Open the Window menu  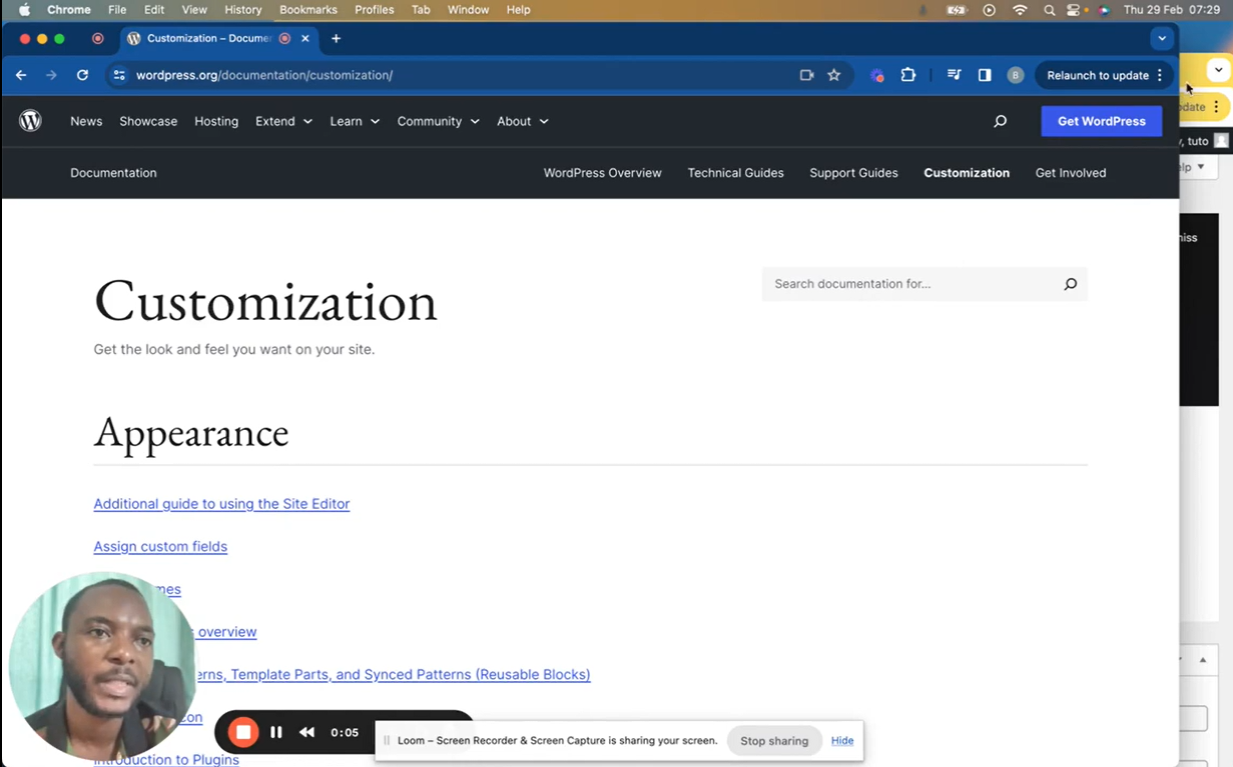[x=468, y=10]
